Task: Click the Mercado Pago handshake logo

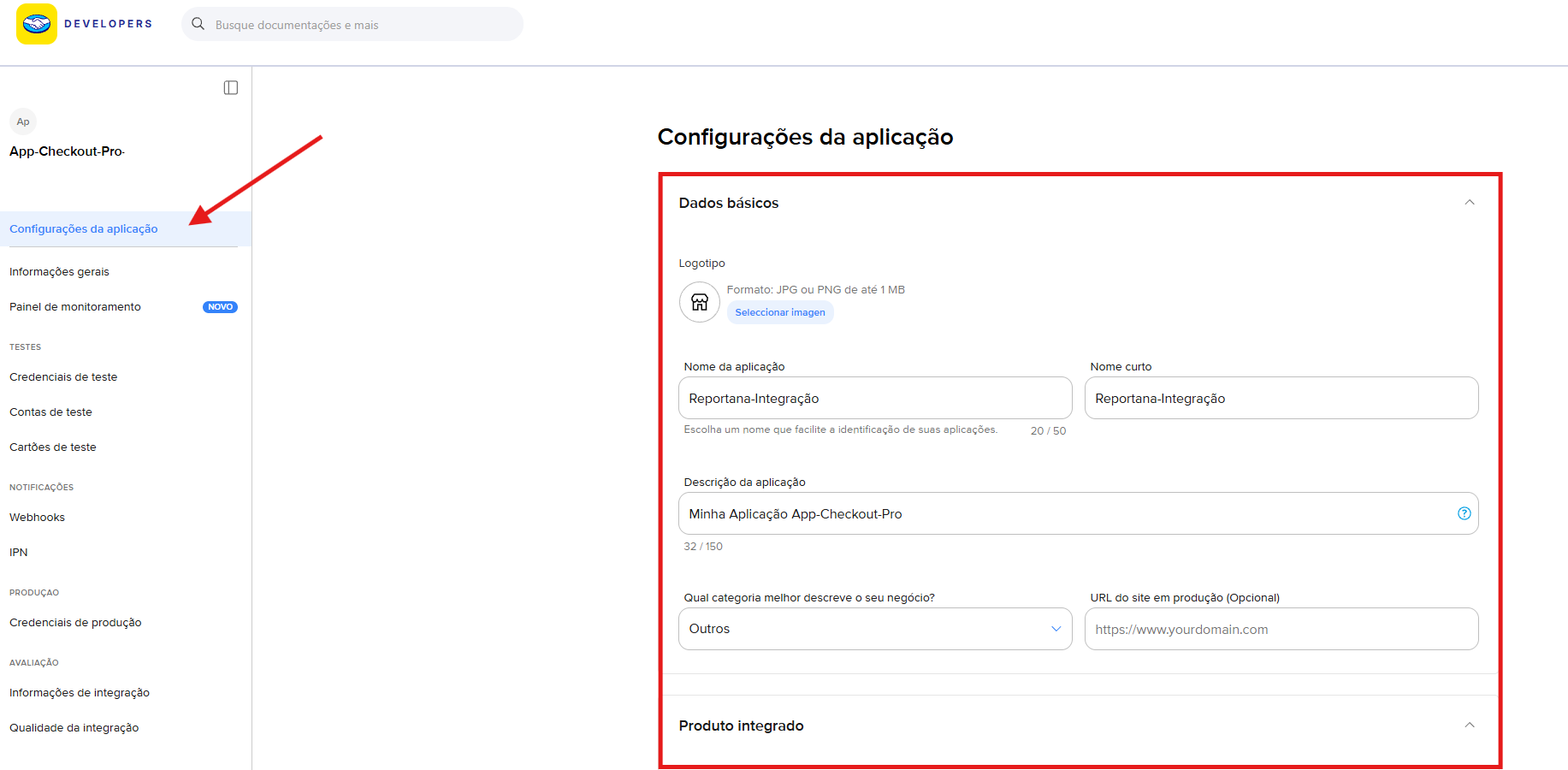Action: point(37,24)
